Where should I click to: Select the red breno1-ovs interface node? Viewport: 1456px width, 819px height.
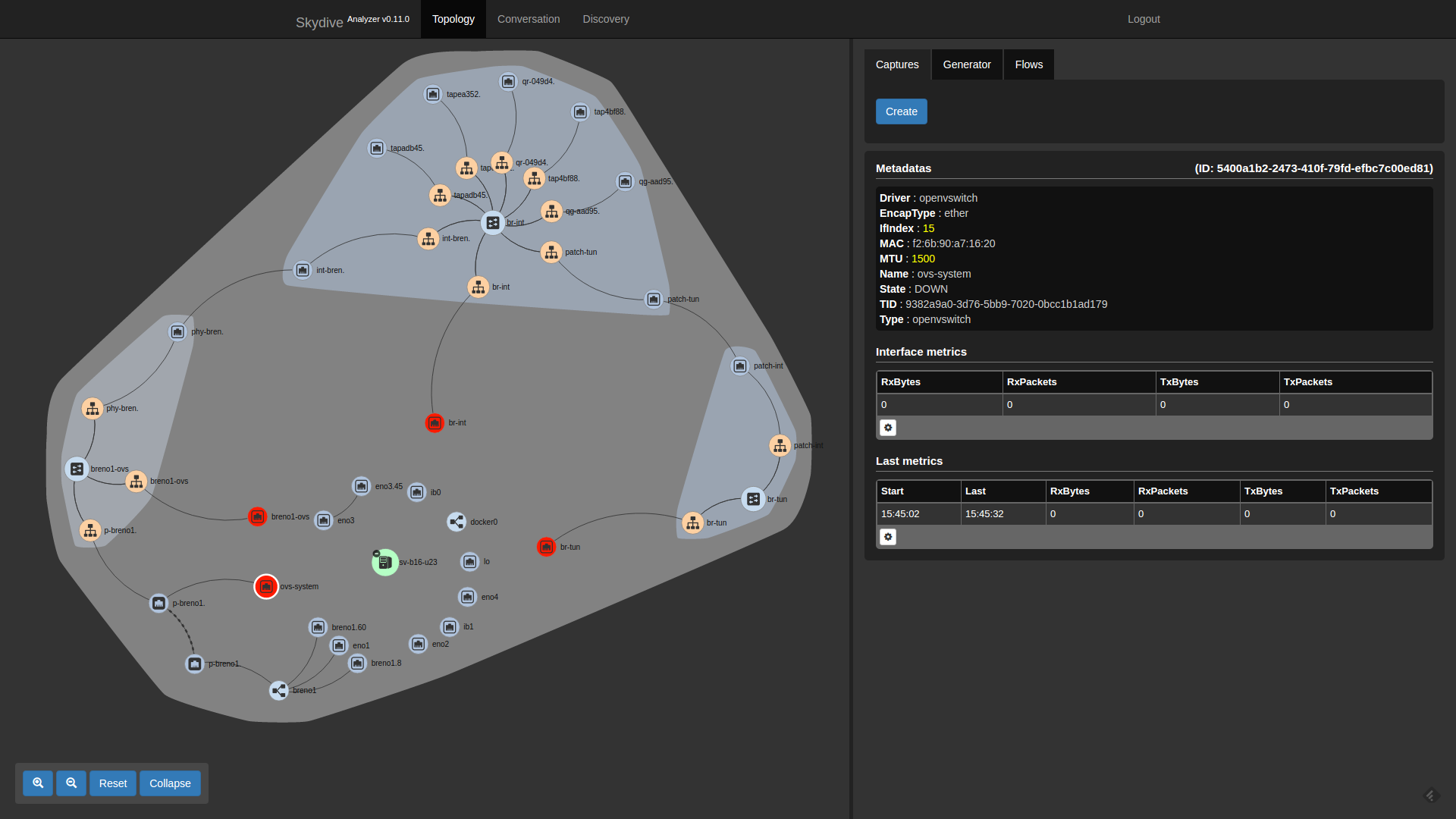click(x=258, y=516)
